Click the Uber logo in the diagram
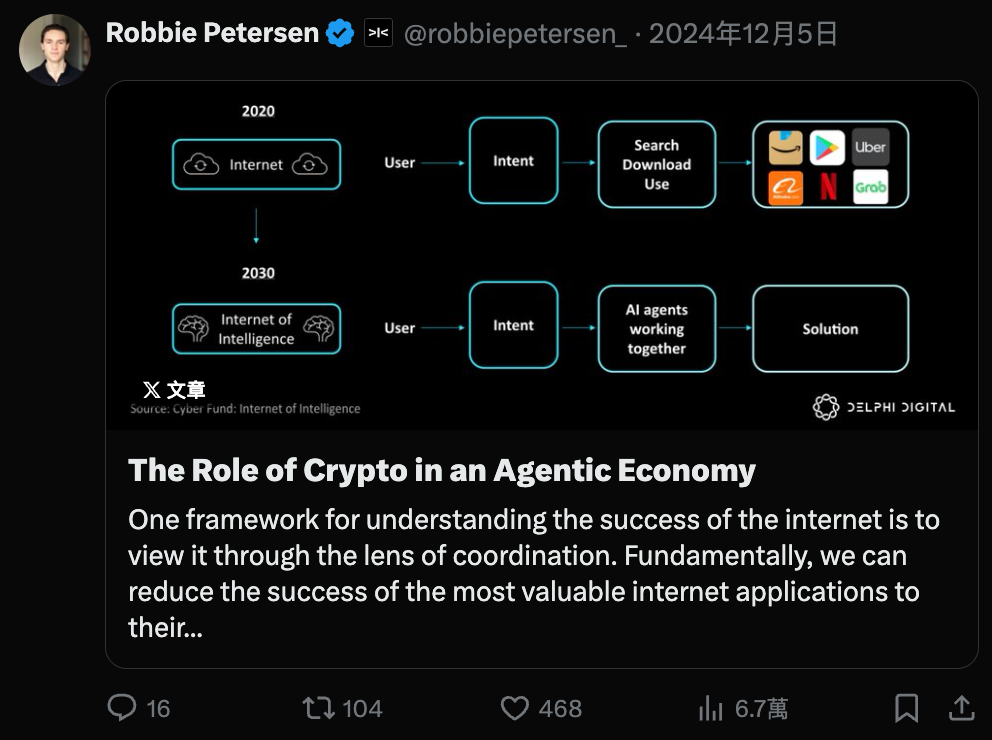This screenshot has width=992, height=740. pyautogui.click(x=870, y=147)
